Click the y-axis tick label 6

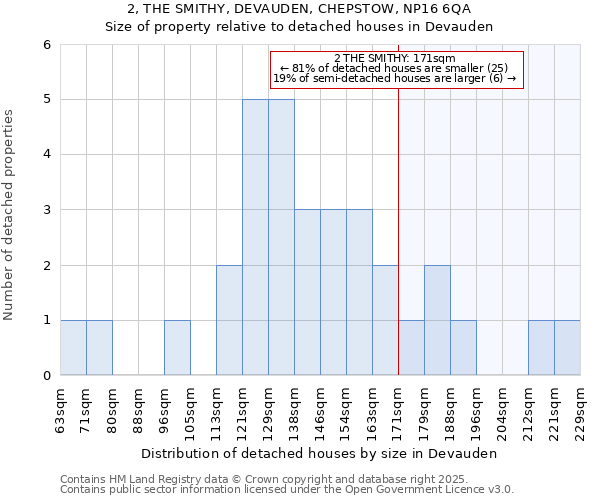tap(47, 45)
